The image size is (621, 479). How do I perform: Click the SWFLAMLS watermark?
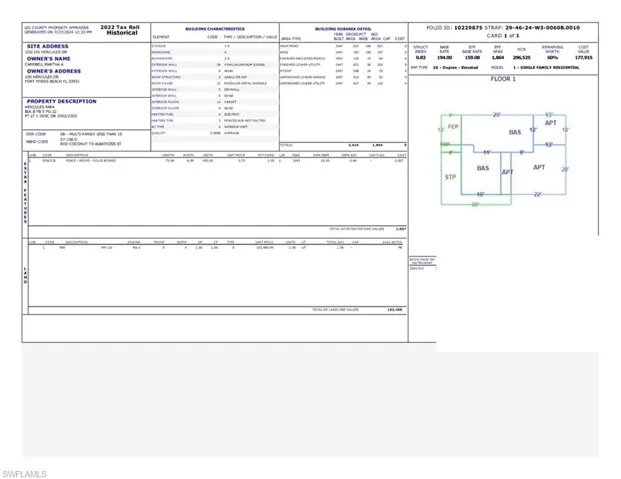[24, 474]
